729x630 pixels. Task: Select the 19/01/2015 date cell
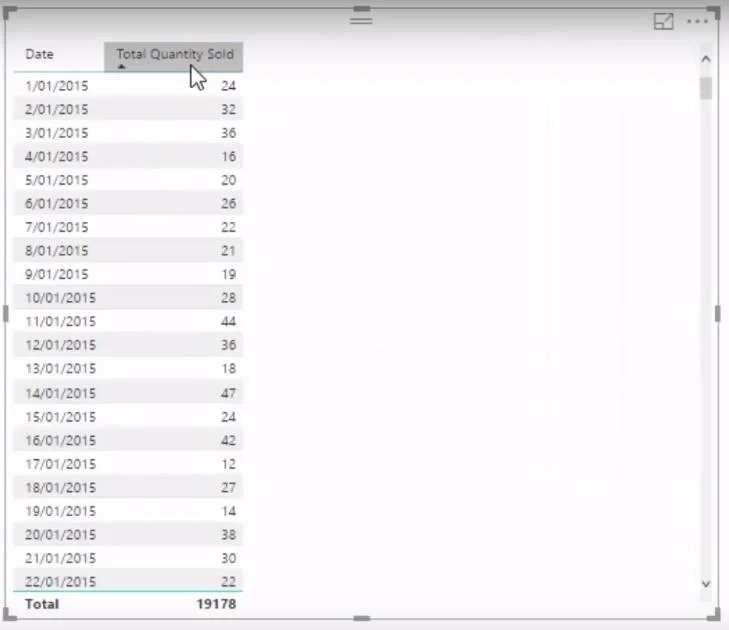pos(60,511)
